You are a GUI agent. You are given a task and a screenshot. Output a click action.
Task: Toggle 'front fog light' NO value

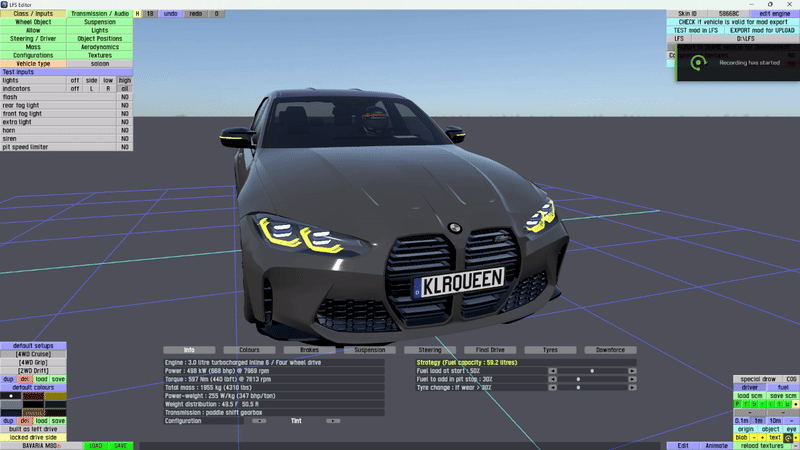[124, 114]
